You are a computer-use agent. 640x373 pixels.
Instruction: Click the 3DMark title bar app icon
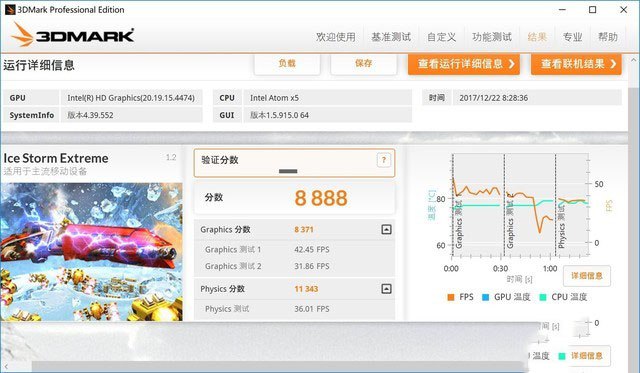[10, 9]
